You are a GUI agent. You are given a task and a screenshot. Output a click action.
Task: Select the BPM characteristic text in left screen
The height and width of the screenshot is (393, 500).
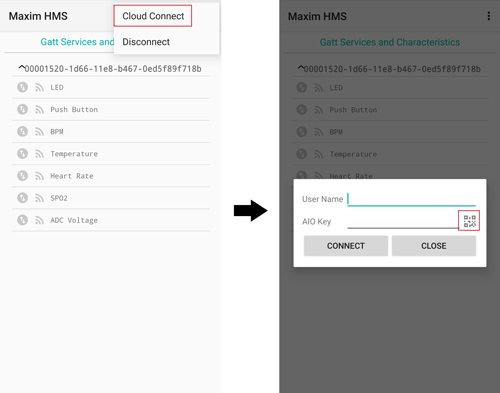[57, 132]
